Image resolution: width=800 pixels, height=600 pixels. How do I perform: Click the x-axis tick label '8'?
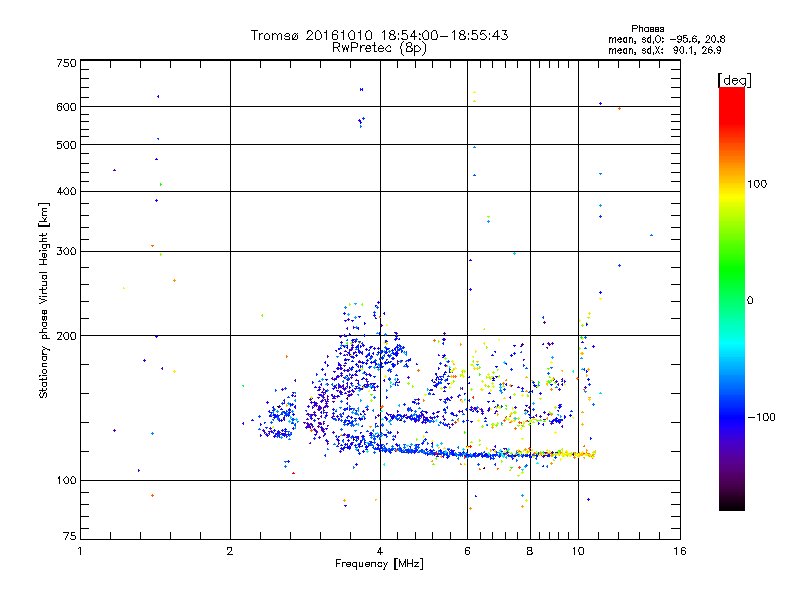coord(530,551)
